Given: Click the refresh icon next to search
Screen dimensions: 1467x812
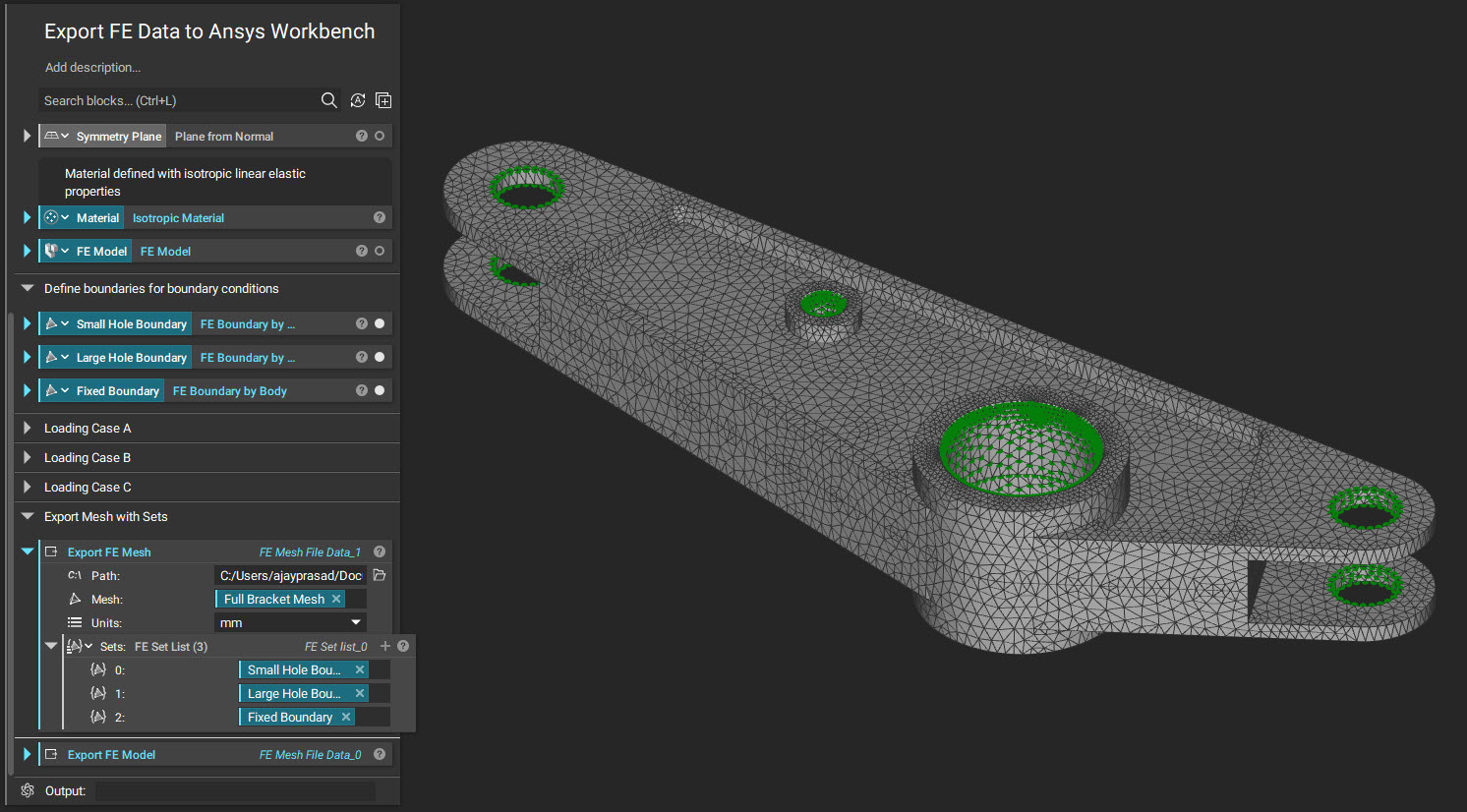Looking at the screenshot, I should tap(358, 100).
